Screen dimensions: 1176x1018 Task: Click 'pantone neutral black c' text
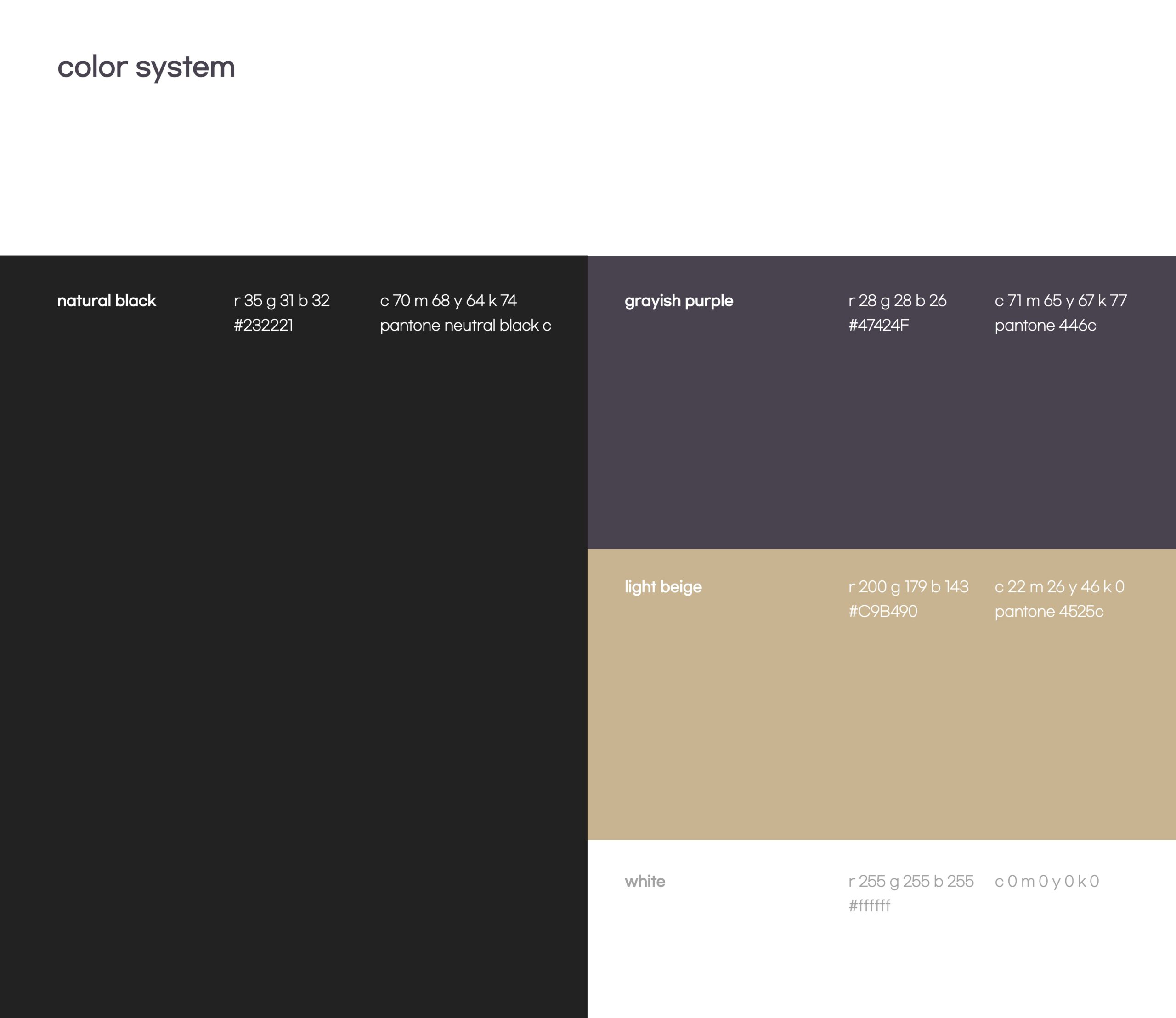[x=465, y=326]
